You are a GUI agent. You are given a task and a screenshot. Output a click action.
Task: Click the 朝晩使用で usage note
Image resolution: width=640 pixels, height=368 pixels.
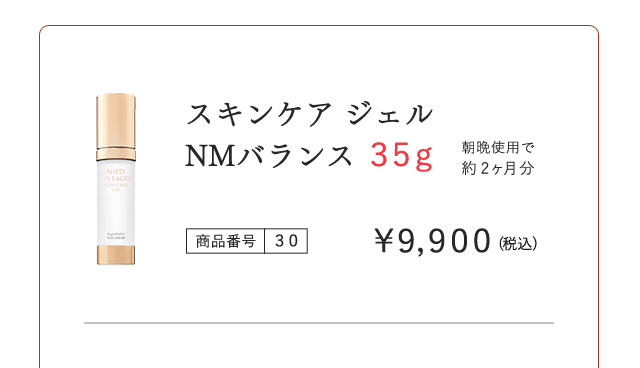pos(498,147)
